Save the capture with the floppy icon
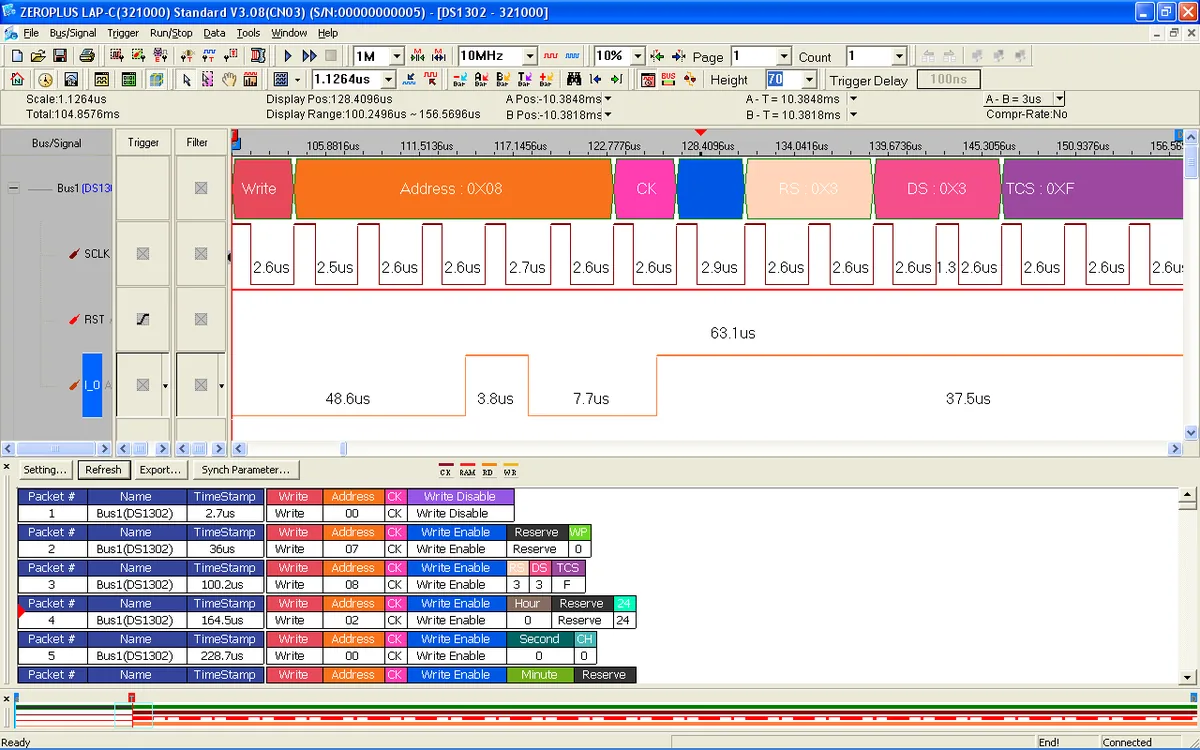The height and width of the screenshot is (750, 1200). click(x=60, y=56)
